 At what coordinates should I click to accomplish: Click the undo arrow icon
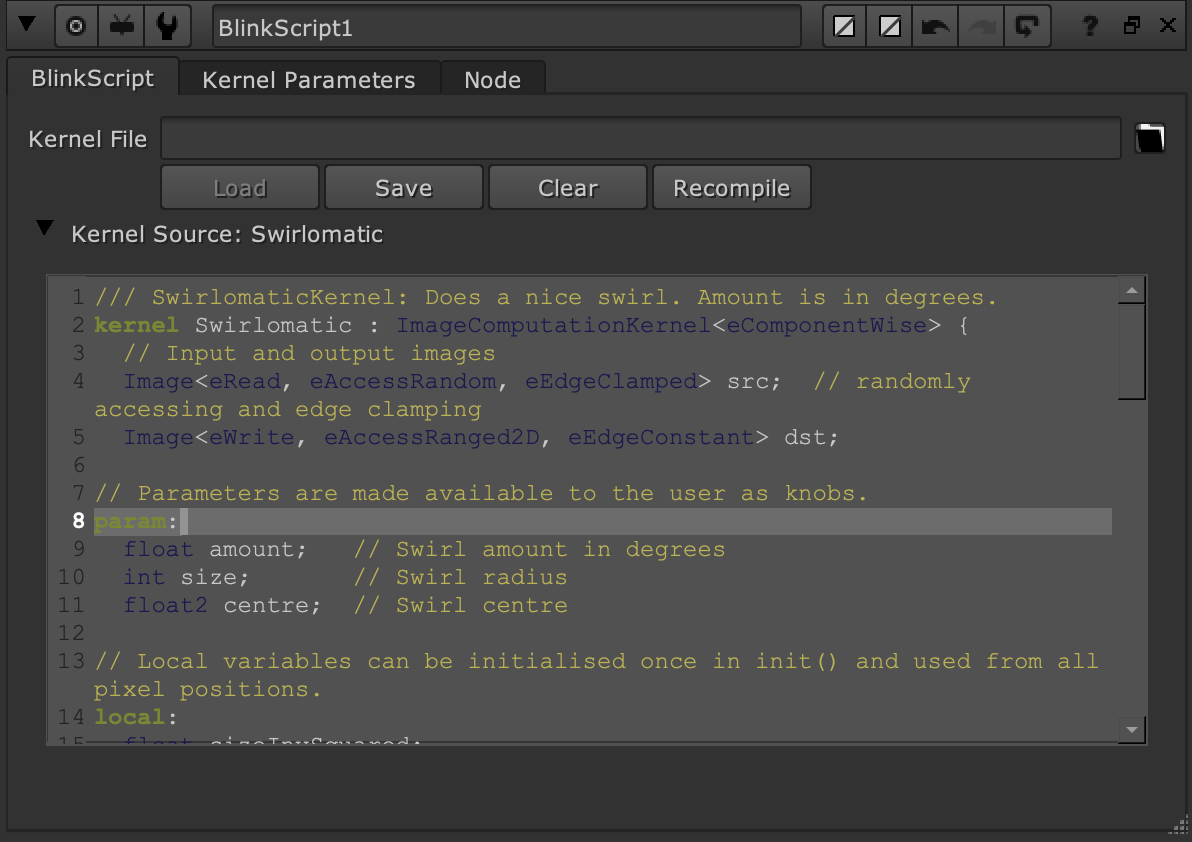[x=935, y=27]
